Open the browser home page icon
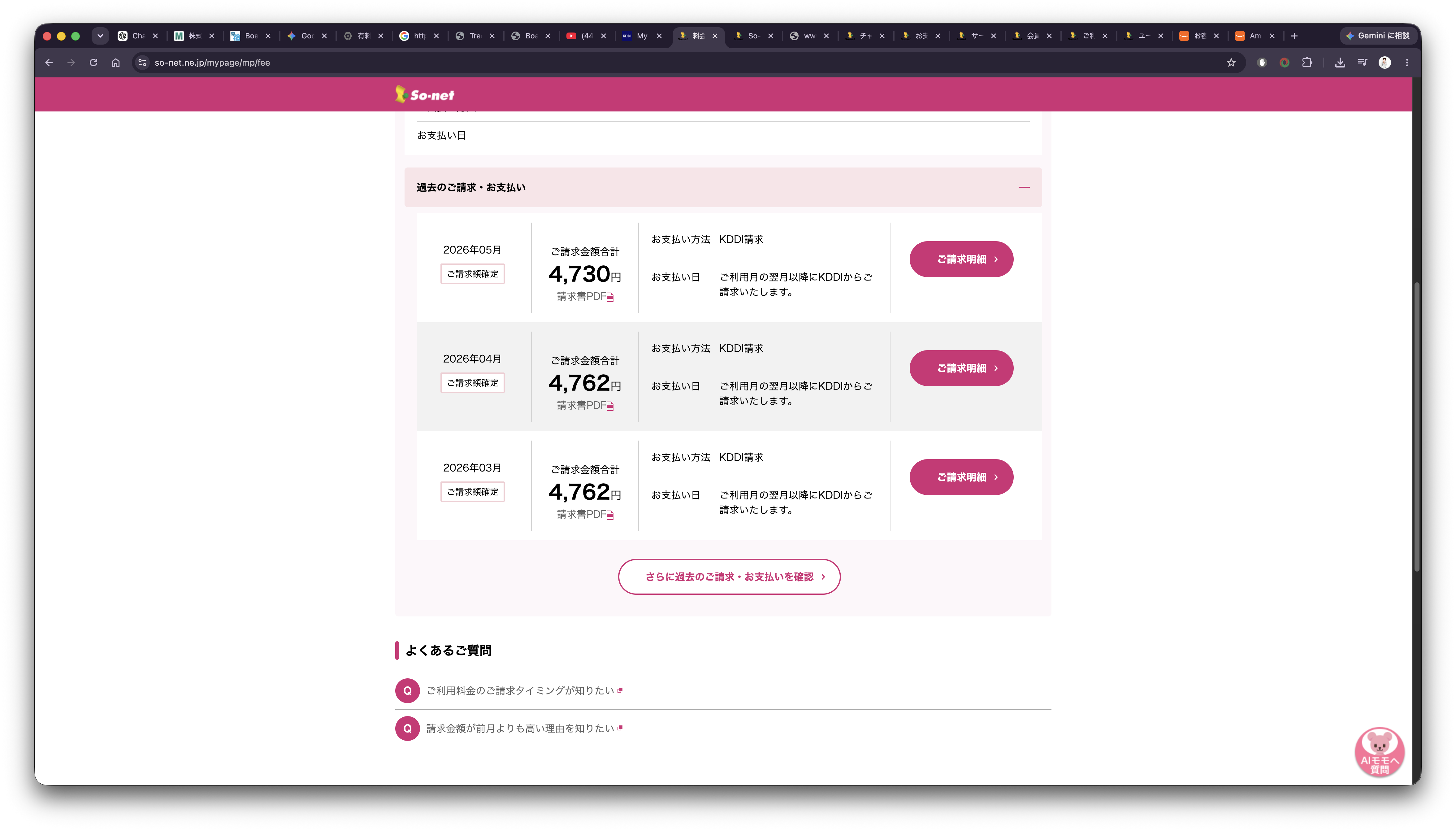Image resolution: width=1456 pixels, height=831 pixels. point(116,63)
